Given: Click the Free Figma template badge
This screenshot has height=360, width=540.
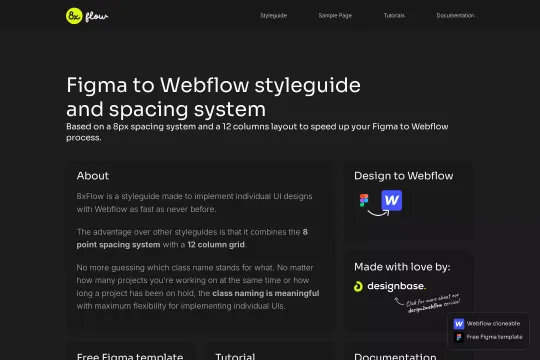Looking at the screenshot, I should [488, 337].
